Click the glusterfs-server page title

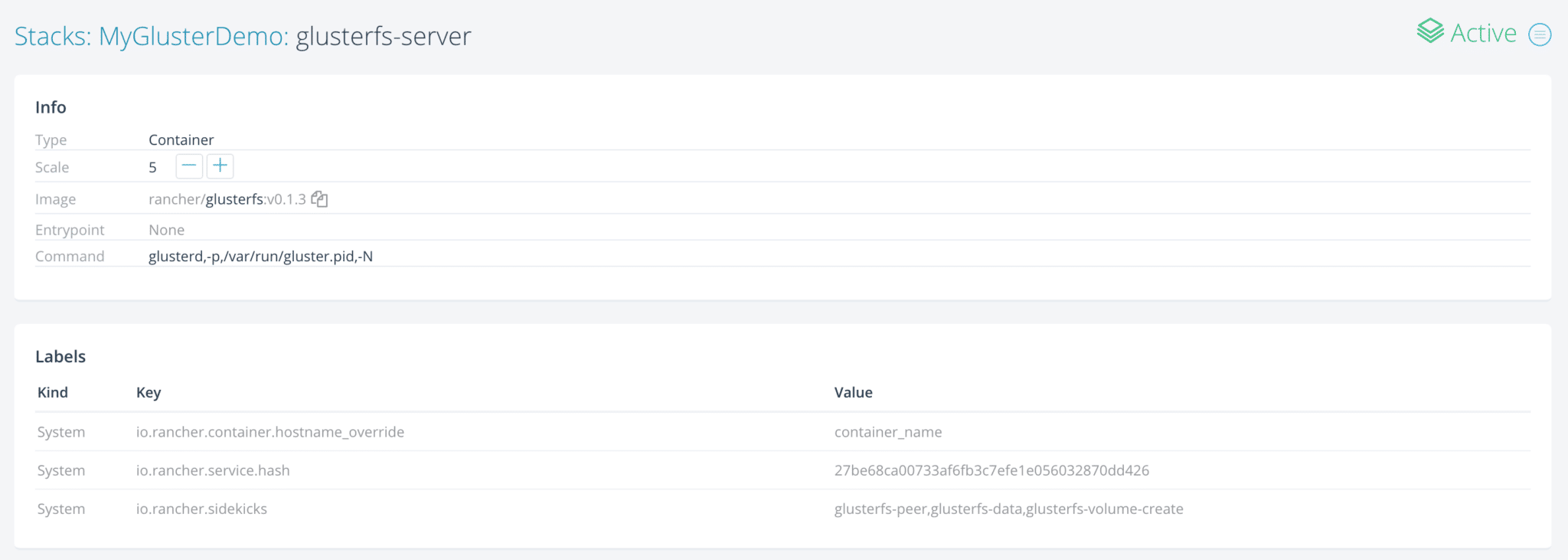[383, 36]
